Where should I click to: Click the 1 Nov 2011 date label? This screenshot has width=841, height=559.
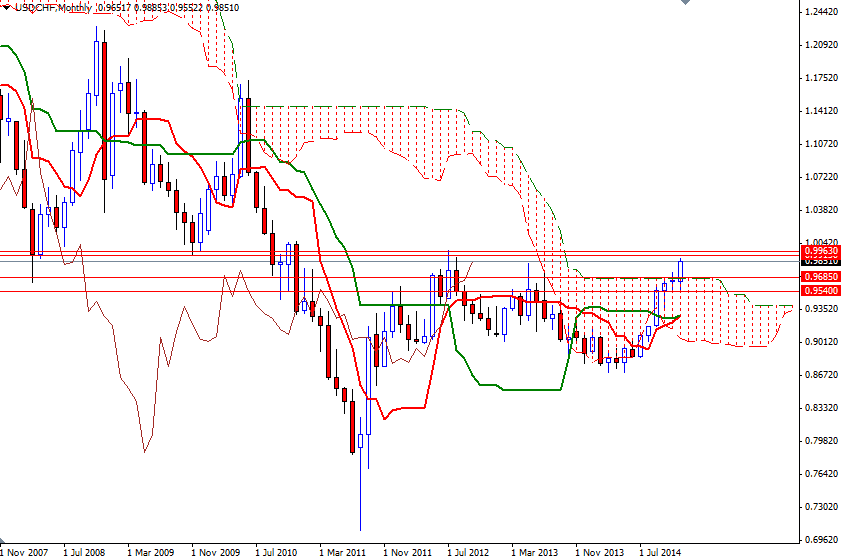click(x=407, y=552)
